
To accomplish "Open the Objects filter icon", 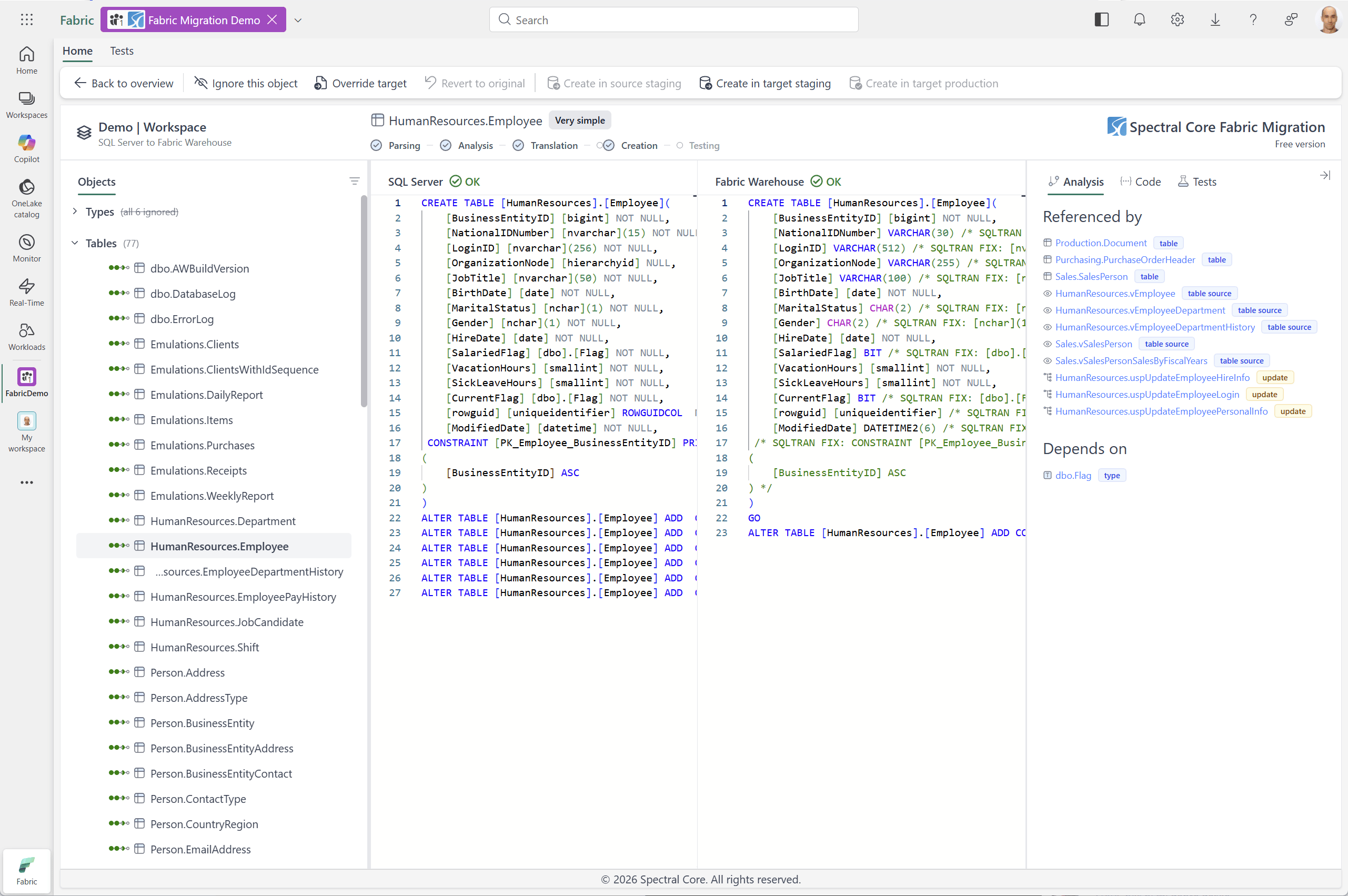I will [x=354, y=181].
